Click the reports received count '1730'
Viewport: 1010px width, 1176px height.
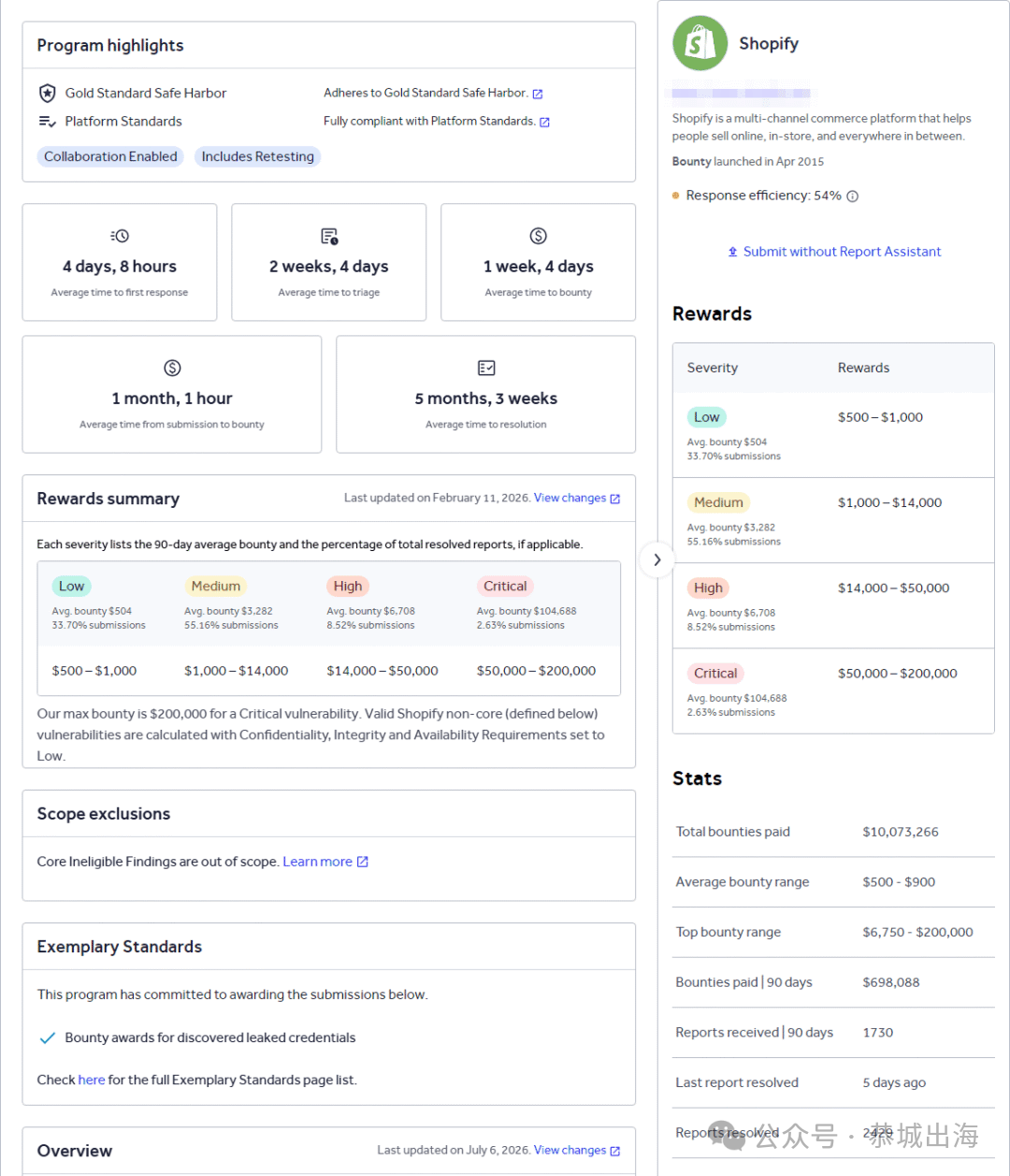[878, 1033]
